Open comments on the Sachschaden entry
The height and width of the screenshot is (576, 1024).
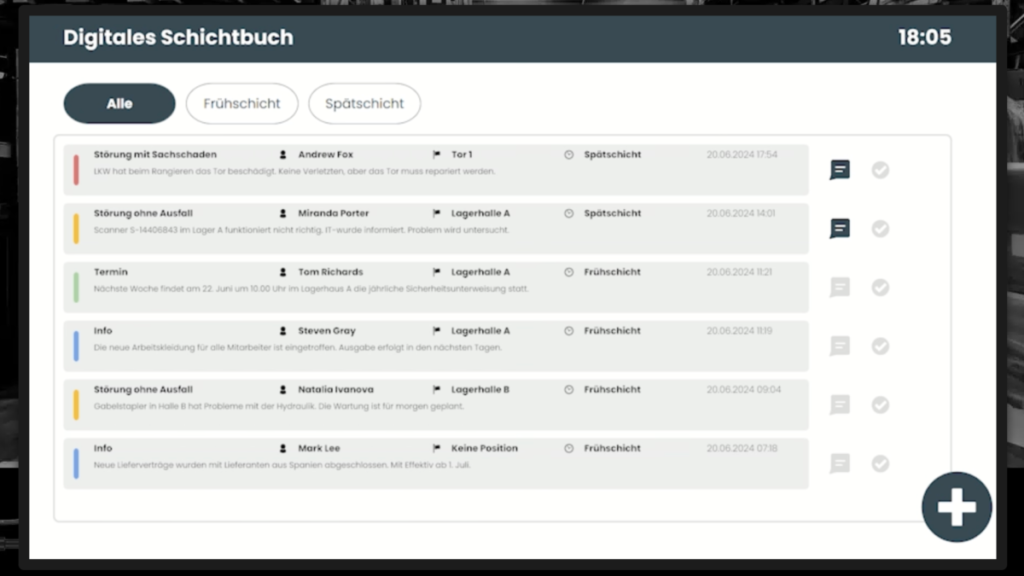coord(839,170)
